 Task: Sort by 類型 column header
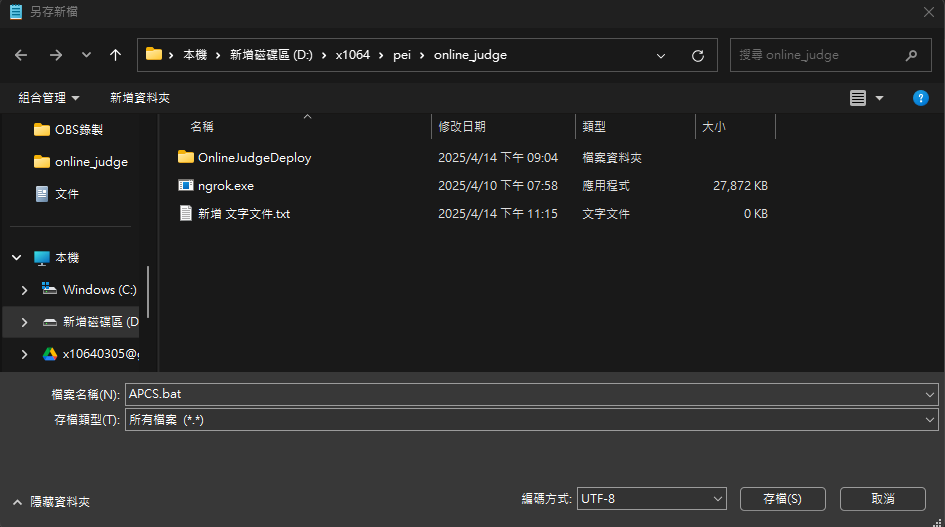tap(594, 127)
